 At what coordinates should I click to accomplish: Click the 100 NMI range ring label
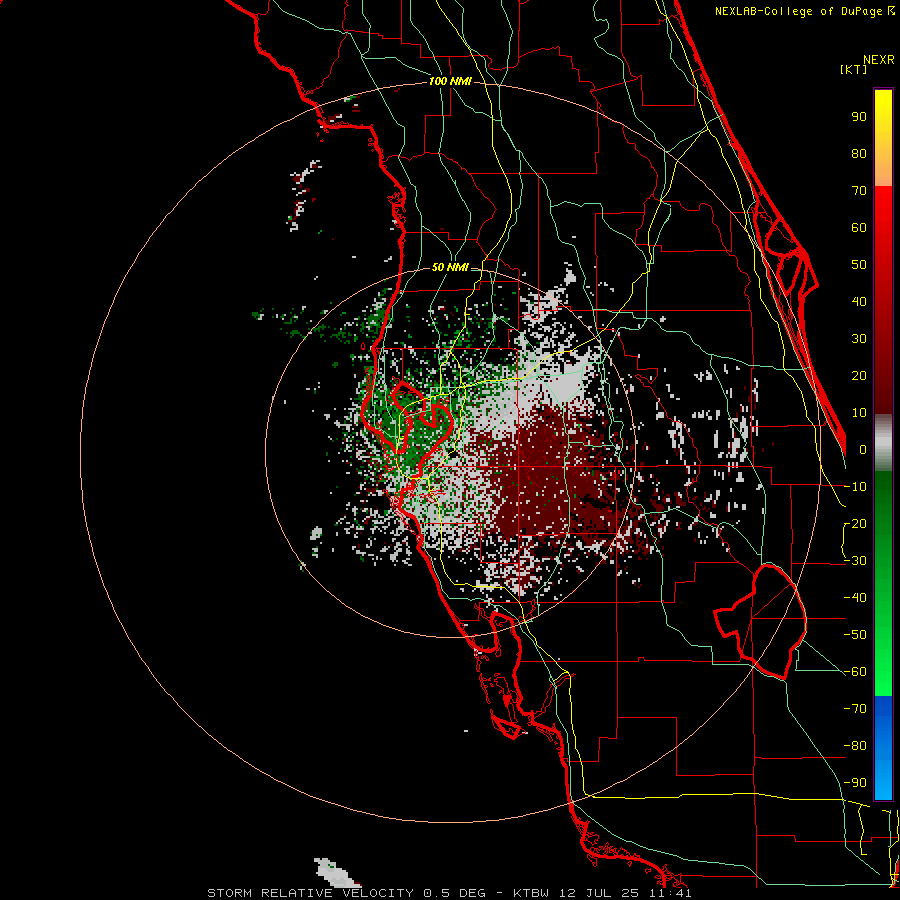coord(450,81)
